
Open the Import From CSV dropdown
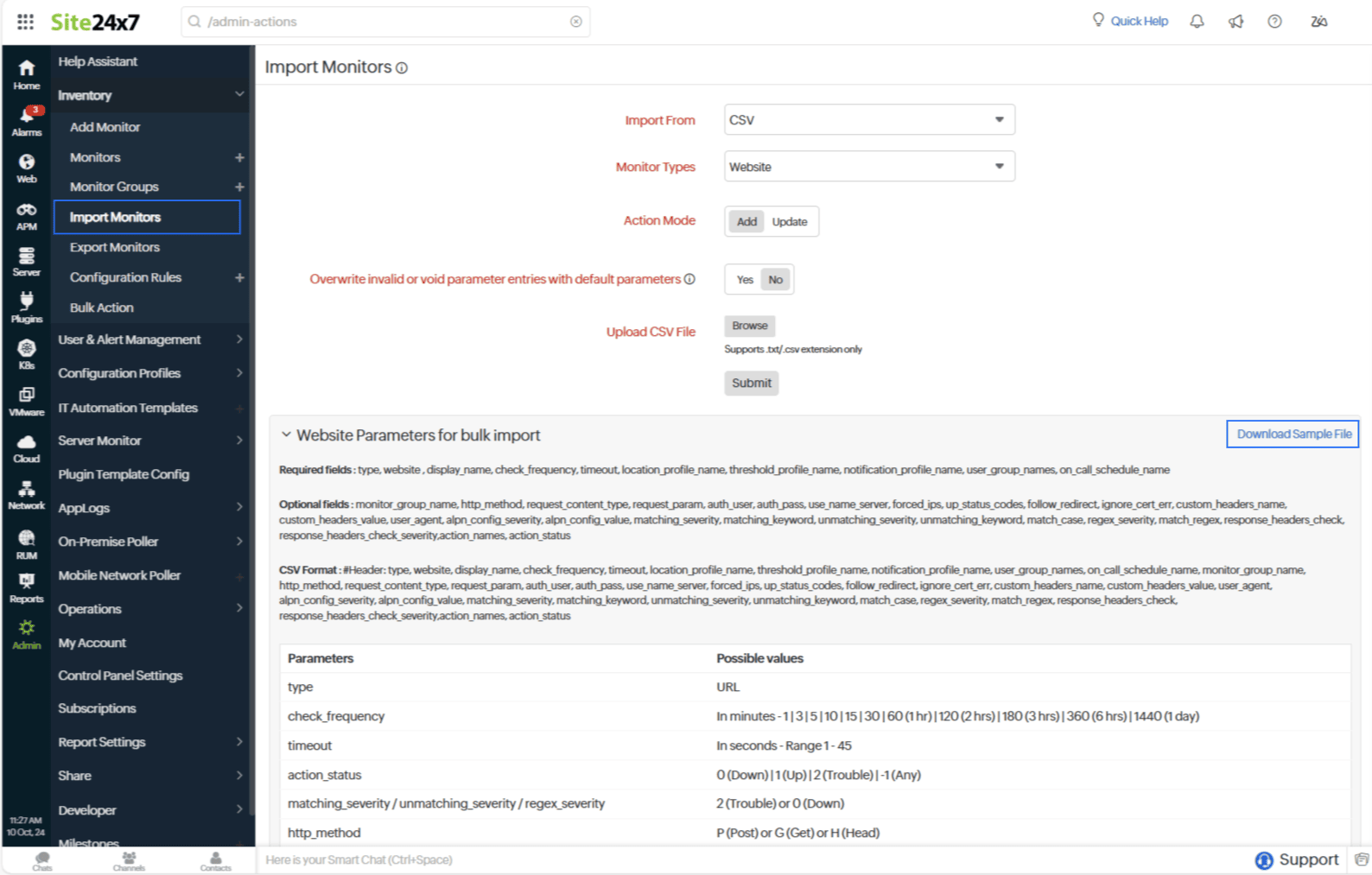click(x=869, y=120)
